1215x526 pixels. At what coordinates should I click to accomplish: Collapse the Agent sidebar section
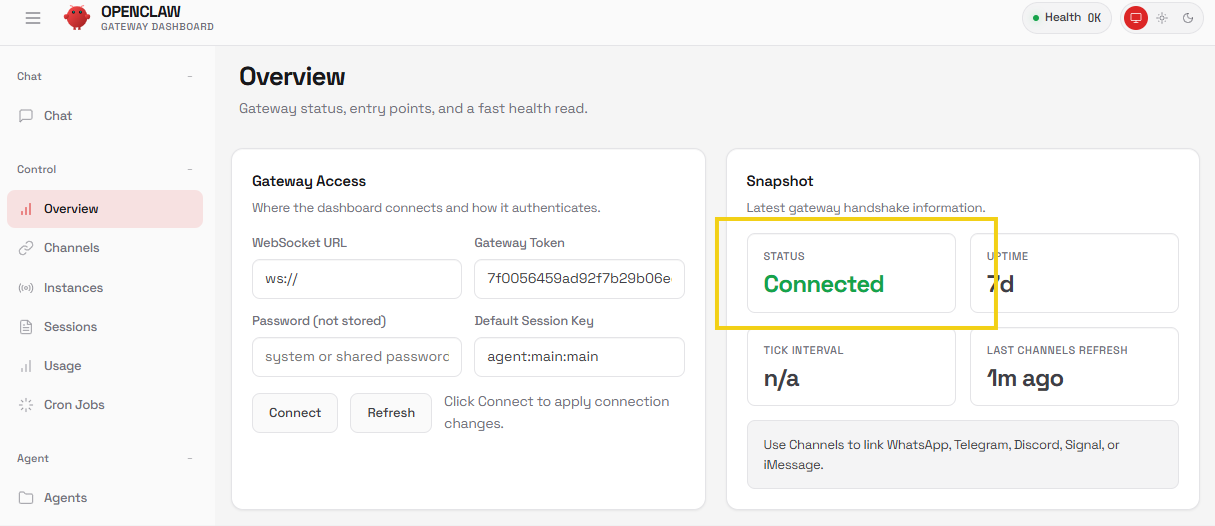[190, 459]
